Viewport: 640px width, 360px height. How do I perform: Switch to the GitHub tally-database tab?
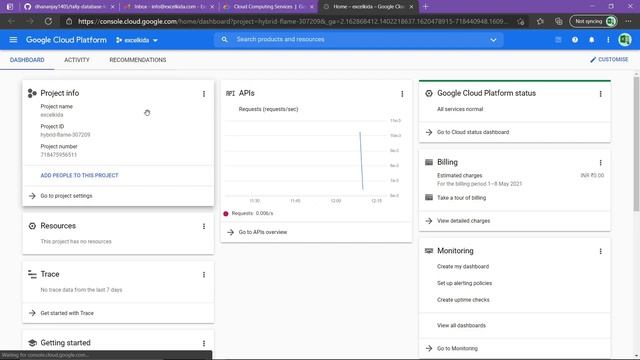[69, 7]
